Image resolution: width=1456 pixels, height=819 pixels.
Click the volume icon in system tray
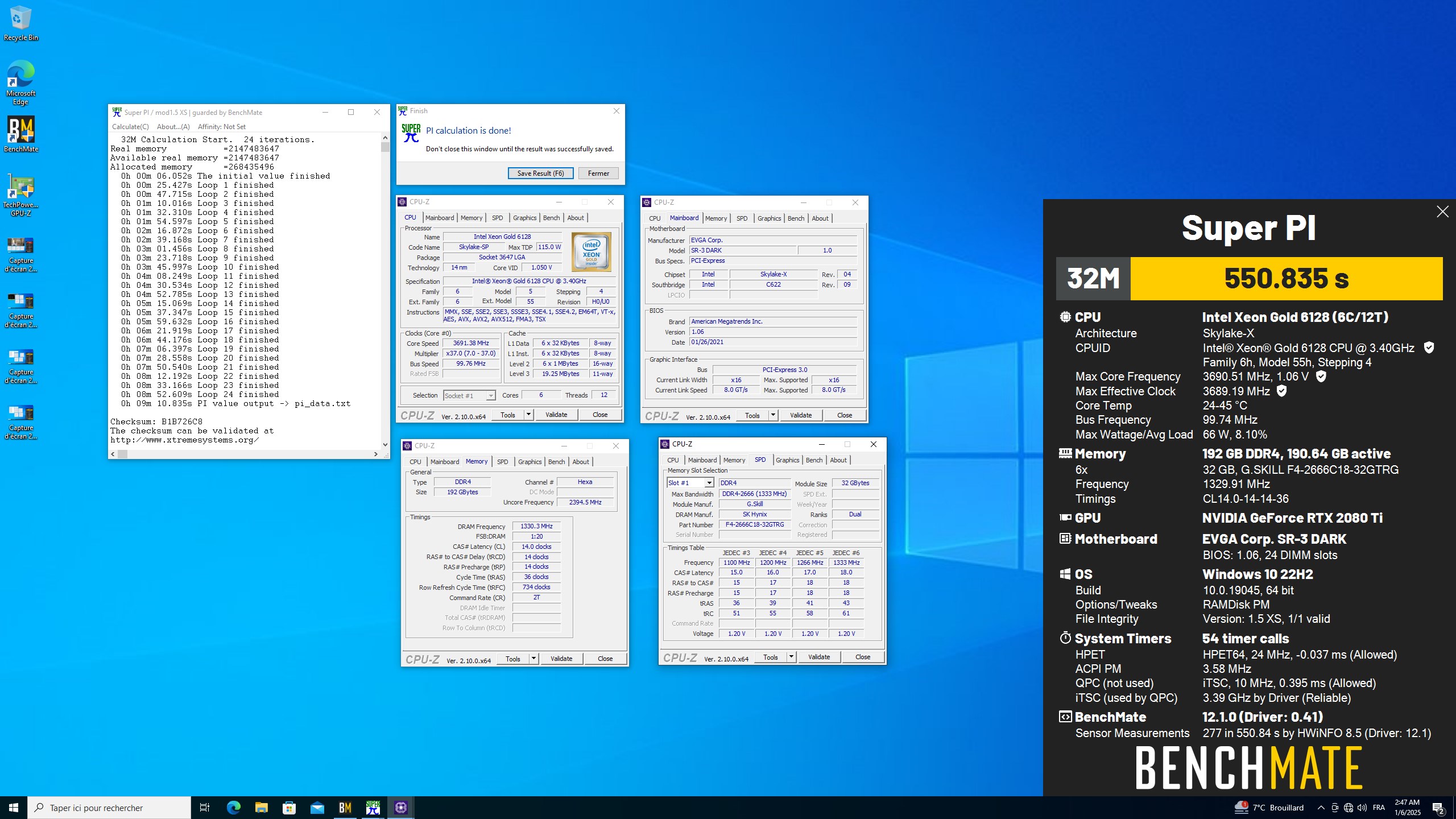1362,808
